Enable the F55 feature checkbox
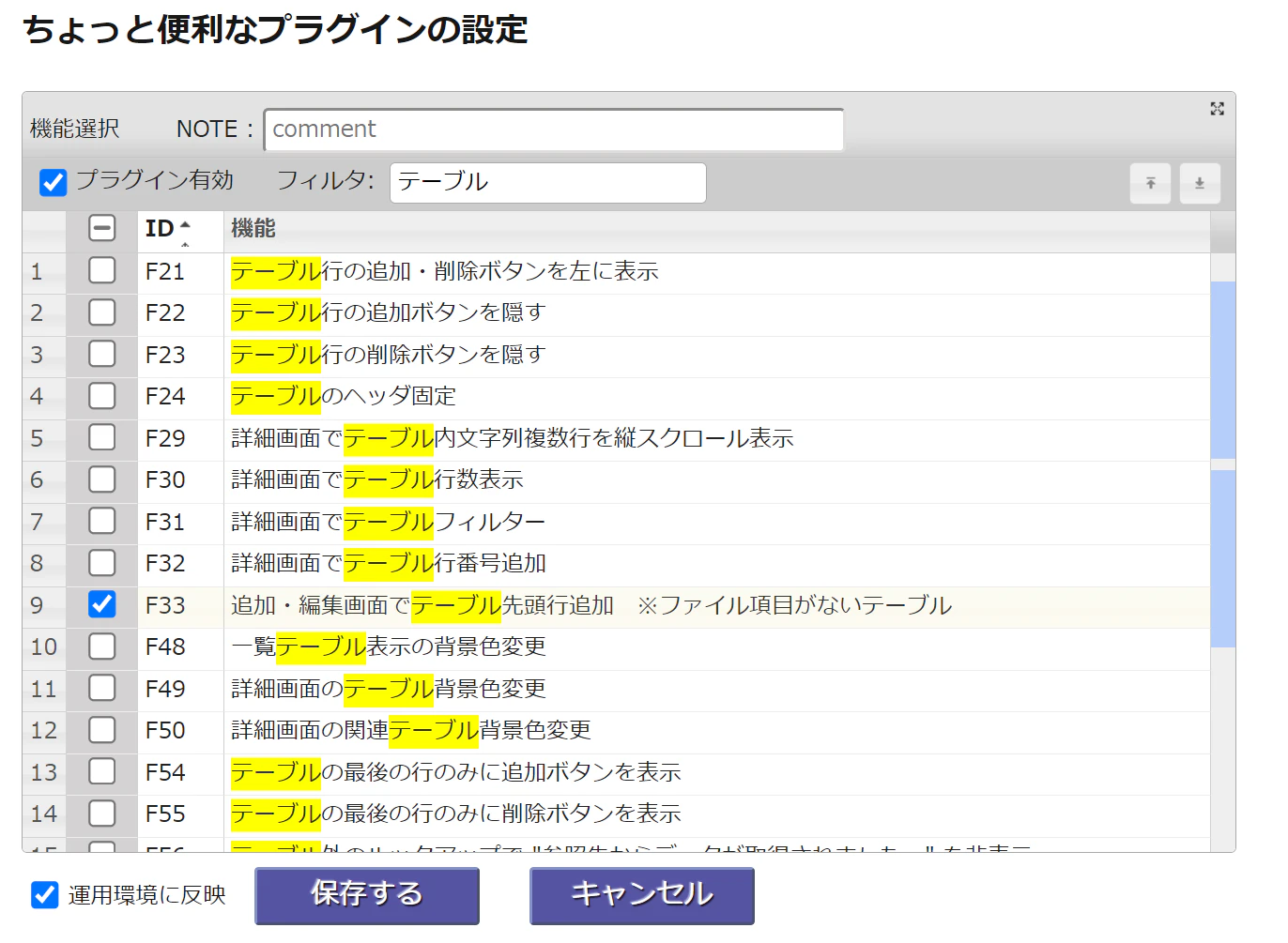Image resolution: width=1288 pixels, height=943 pixels. pyautogui.click(x=101, y=814)
